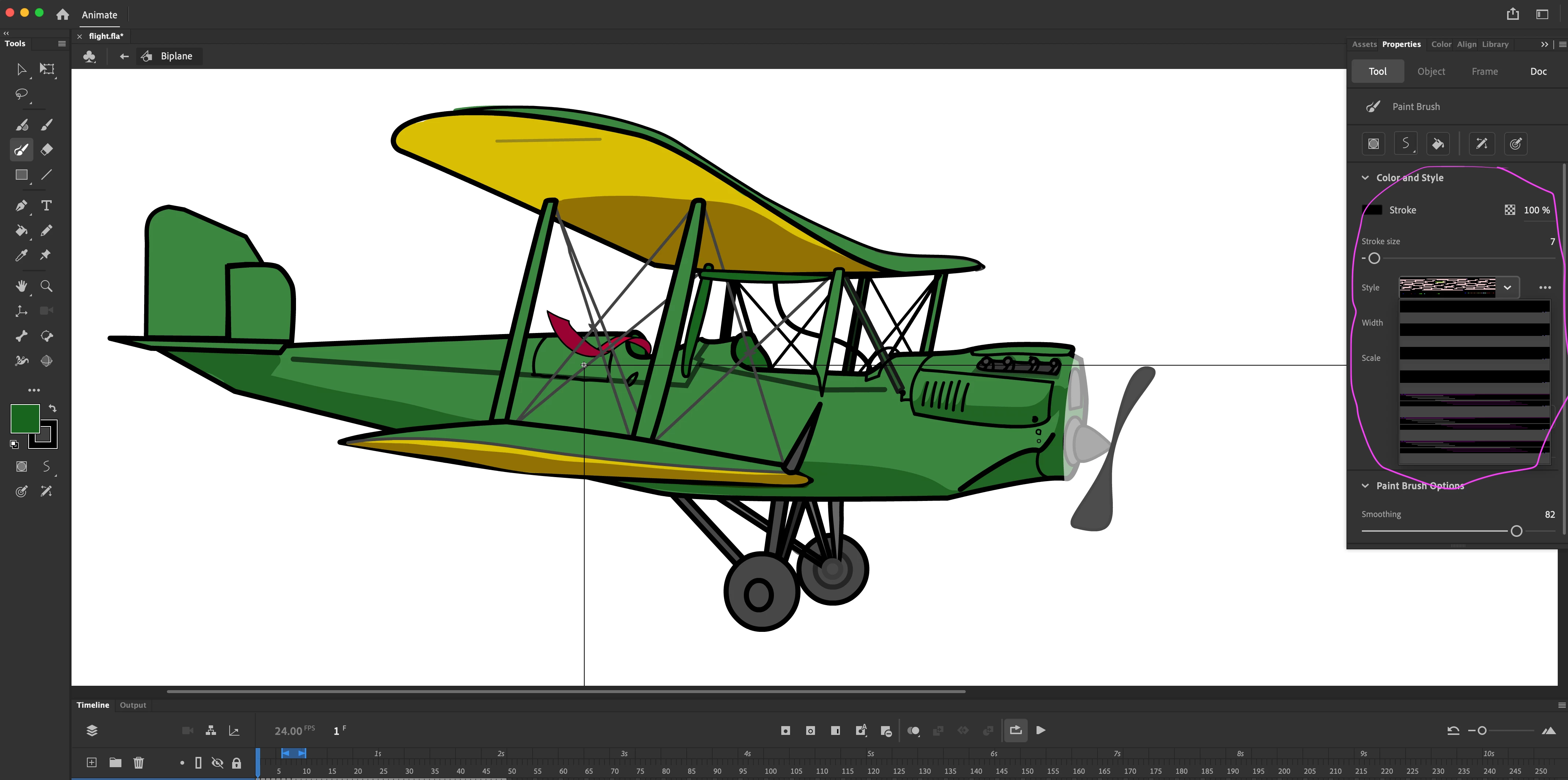1568x780 pixels.
Task: Collapse the Paint Brush Options section
Action: (x=1365, y=486)
